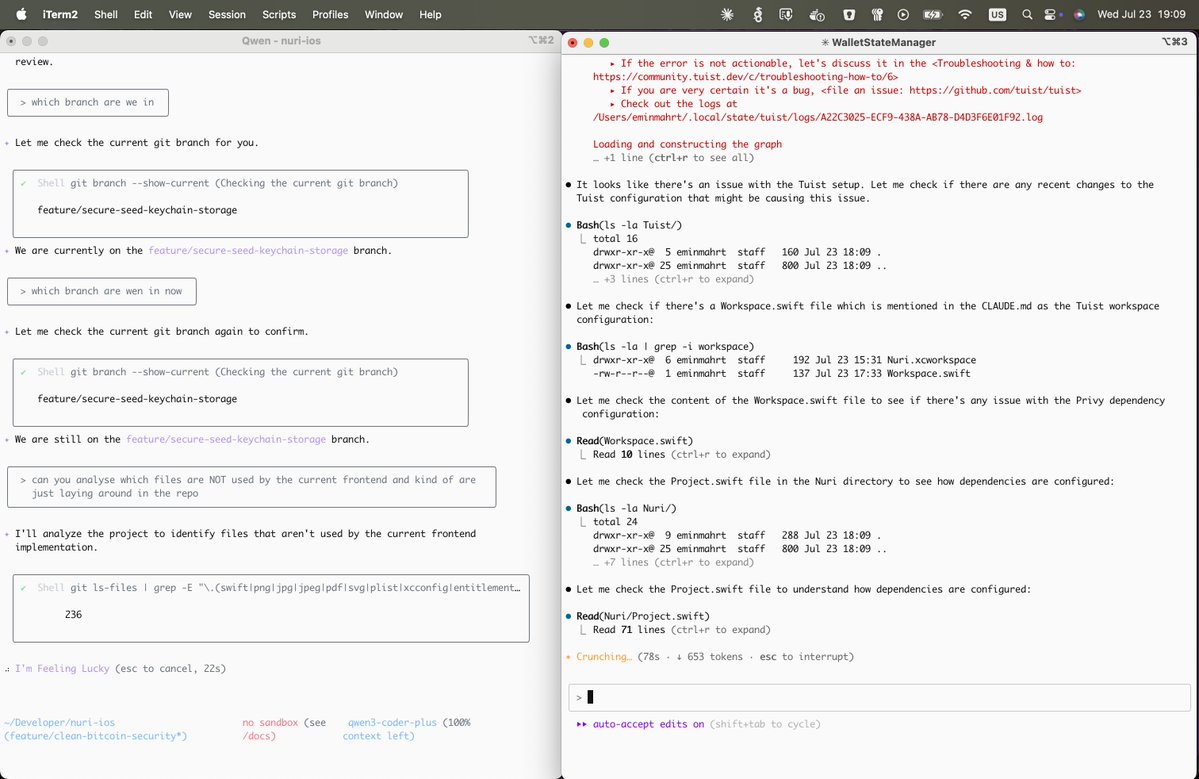Focus the WalletStateManager prompt input field
Image resolution: width=1199 pixels, height=779 pixels.
click(879, 697)
